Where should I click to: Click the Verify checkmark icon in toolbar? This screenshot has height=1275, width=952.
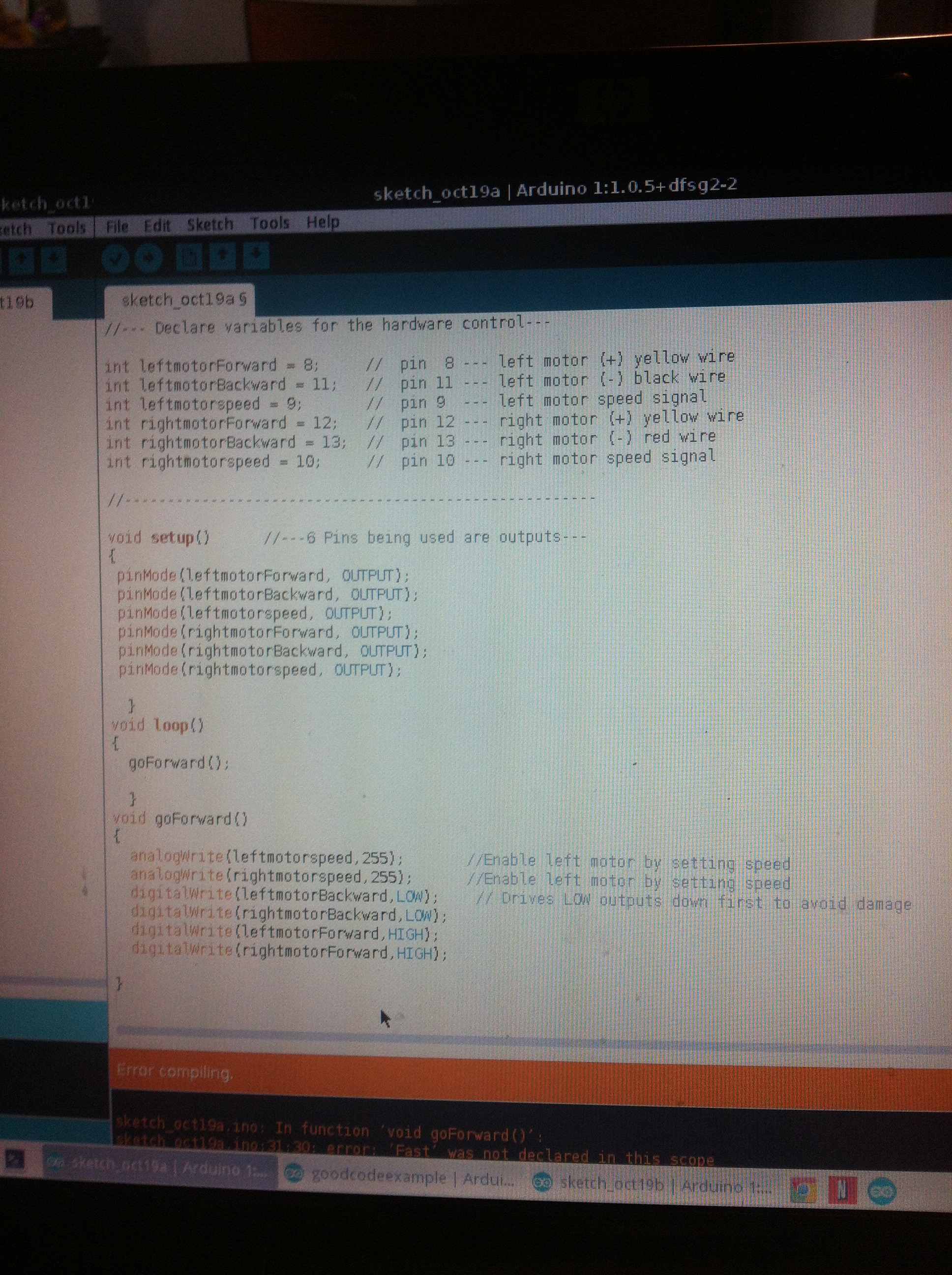point(115,259)
